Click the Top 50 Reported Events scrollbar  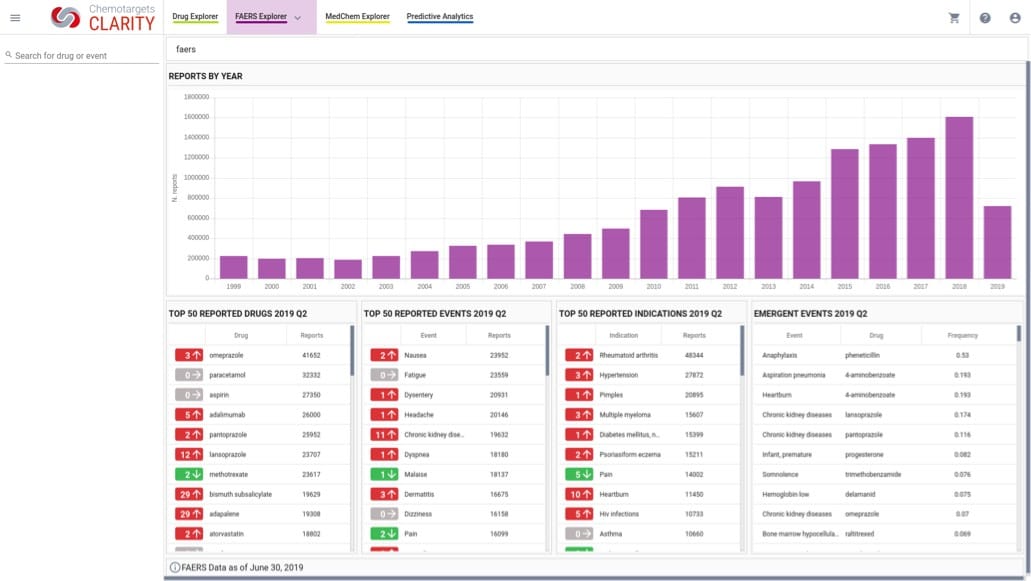tap(547, 352)
